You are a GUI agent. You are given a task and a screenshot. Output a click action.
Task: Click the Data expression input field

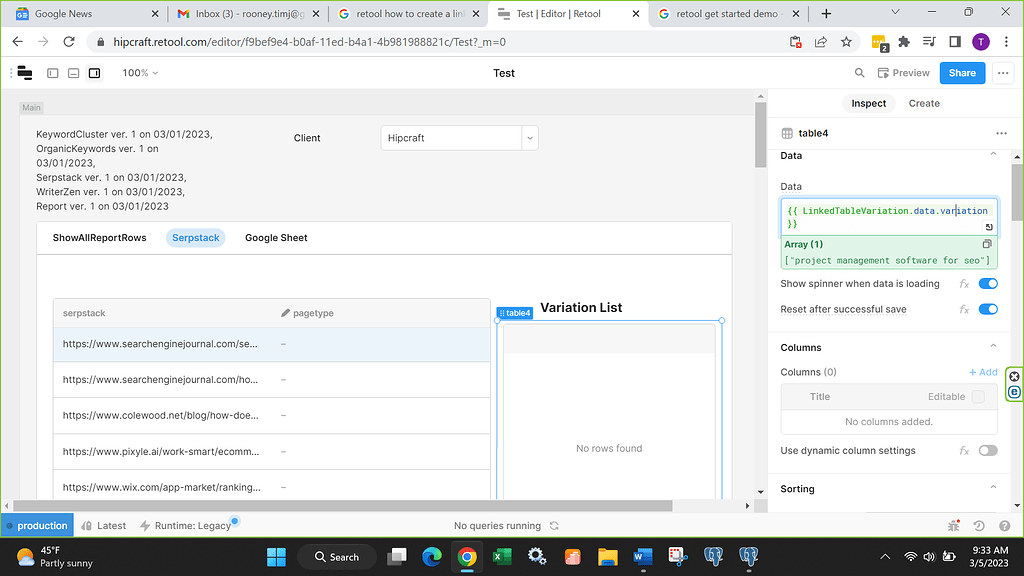[x=880, y=217]
